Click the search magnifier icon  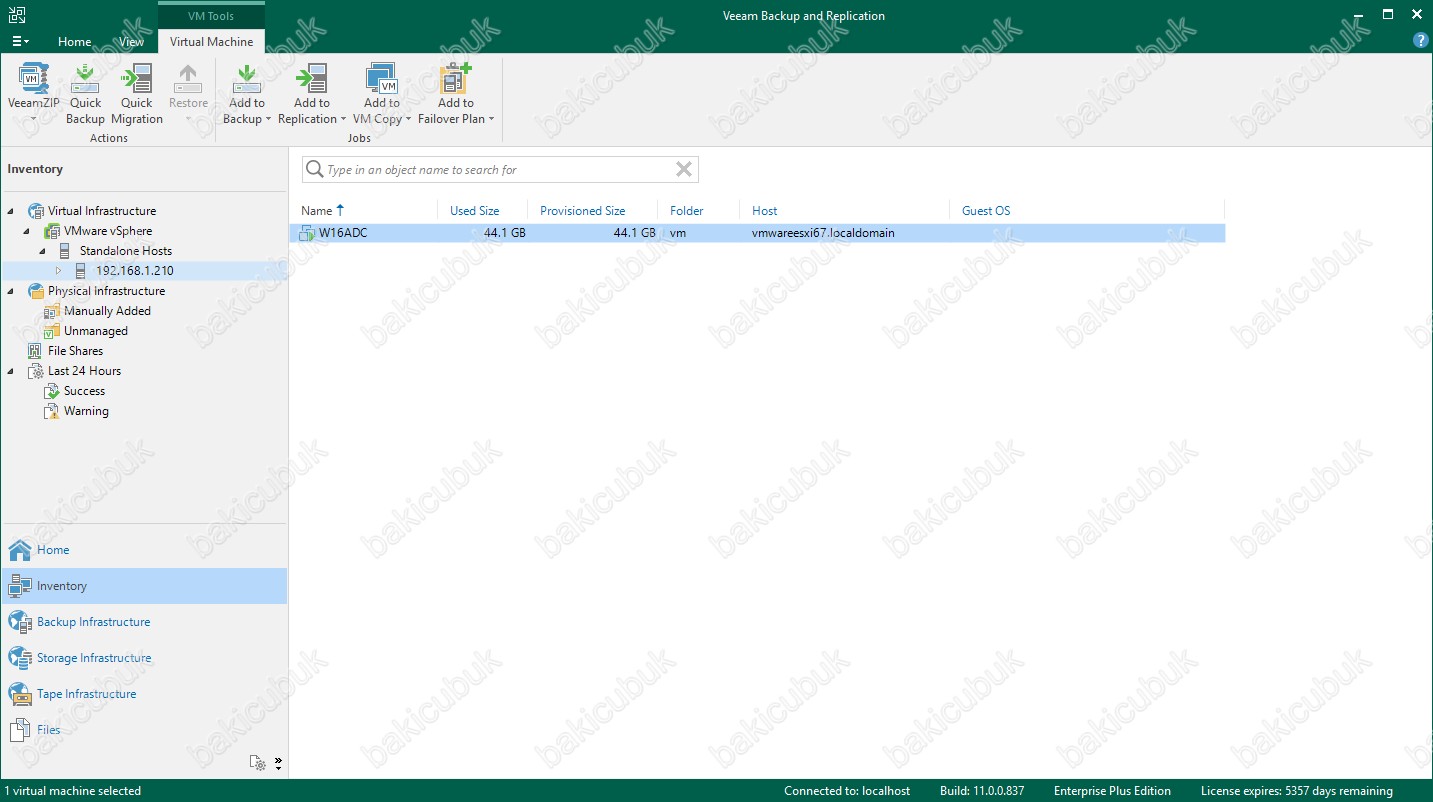pos(314,169)
